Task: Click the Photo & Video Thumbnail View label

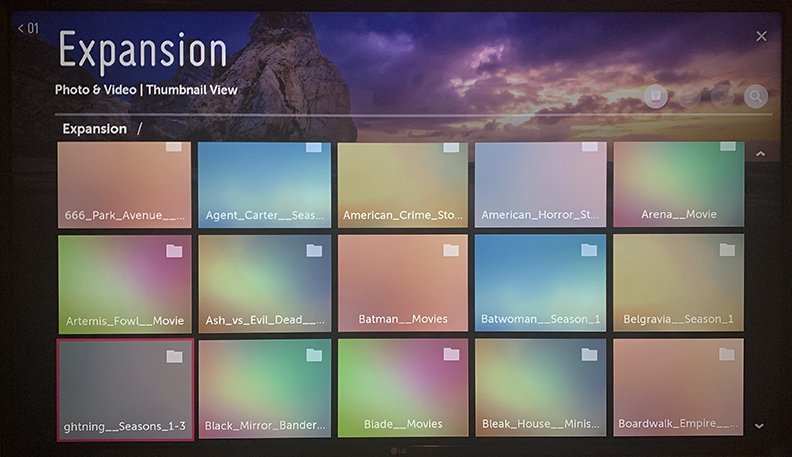Action: (146, 90)
